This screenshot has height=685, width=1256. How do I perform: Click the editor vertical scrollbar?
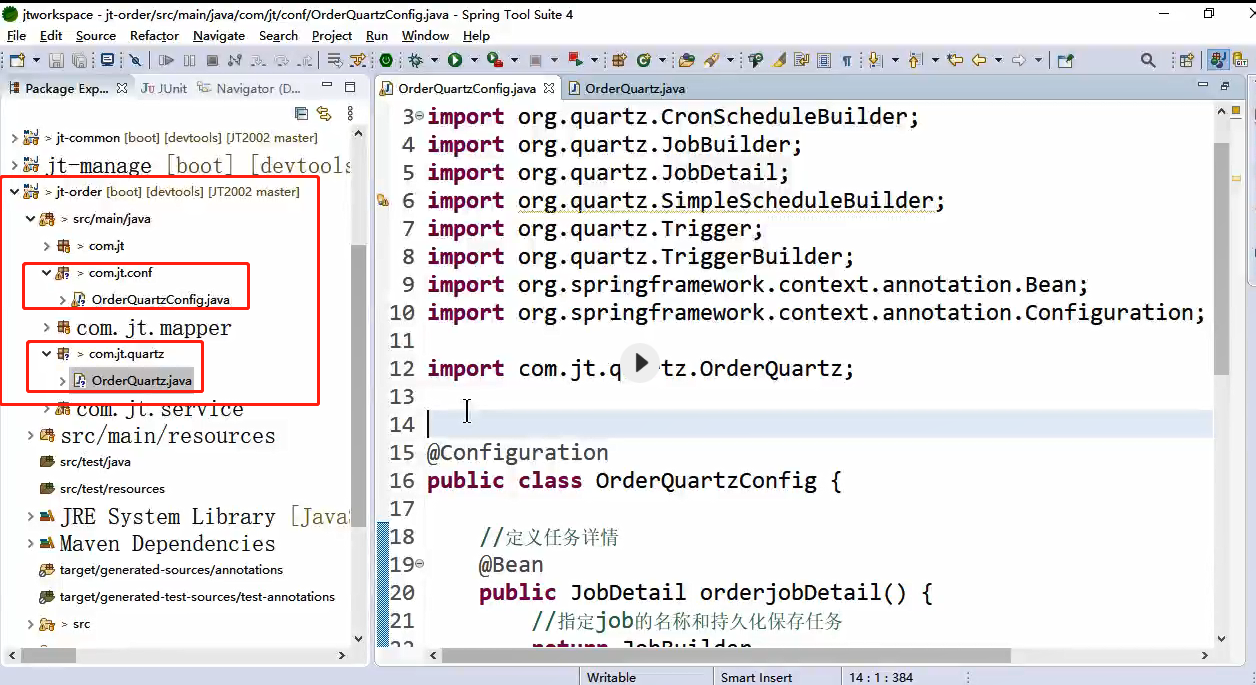[1221, 260]
